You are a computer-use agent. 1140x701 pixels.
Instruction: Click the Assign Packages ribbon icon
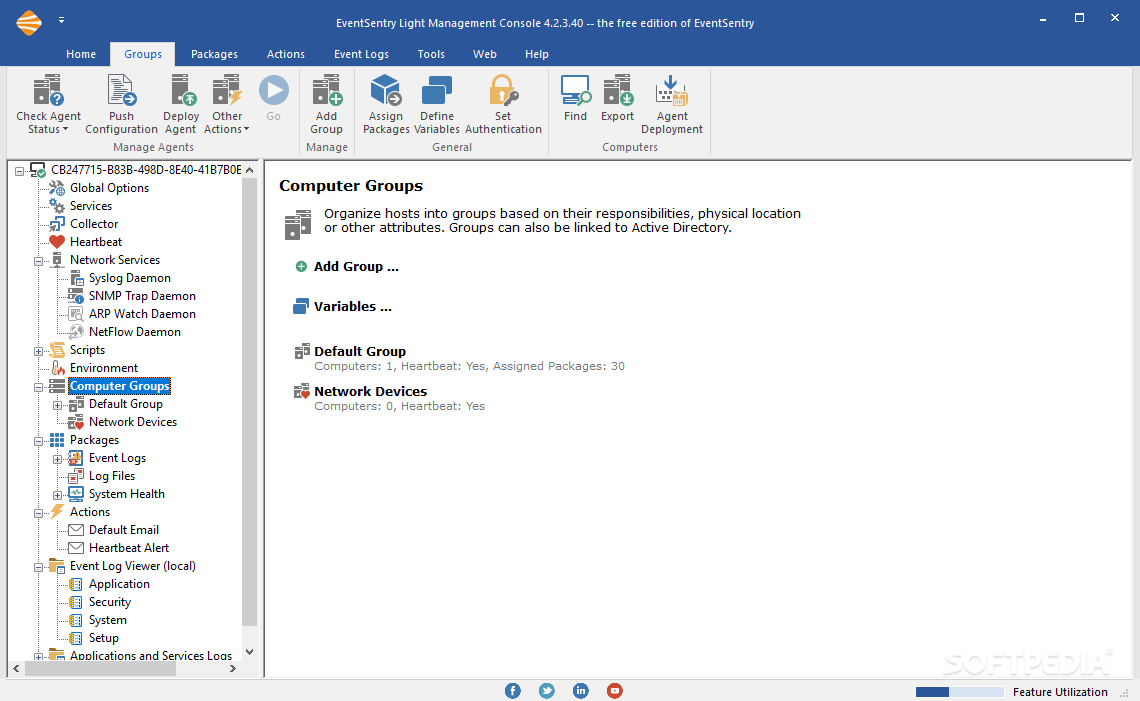[x=386, y=91]
